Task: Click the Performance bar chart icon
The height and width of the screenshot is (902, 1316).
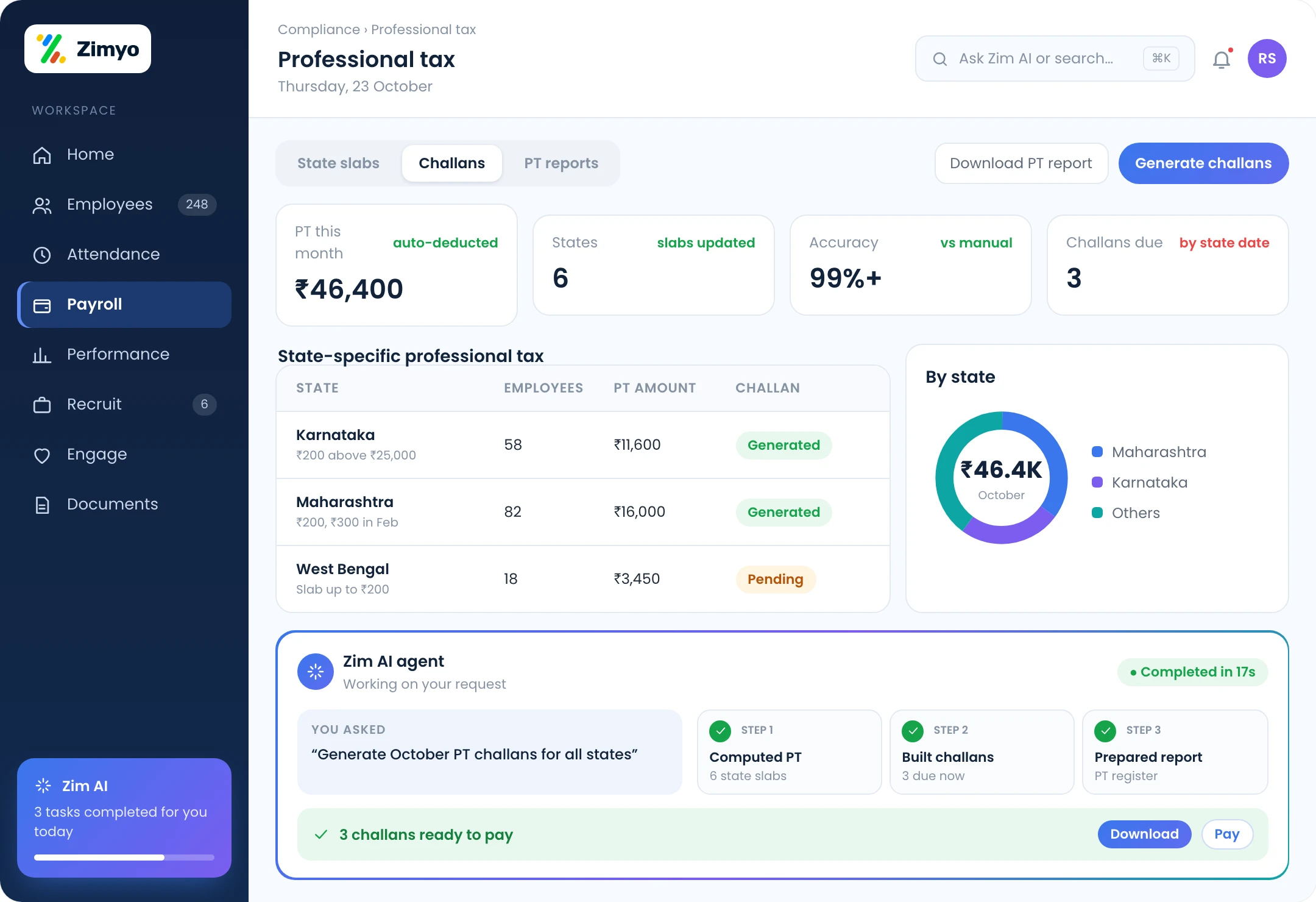Action: point(42,355)
